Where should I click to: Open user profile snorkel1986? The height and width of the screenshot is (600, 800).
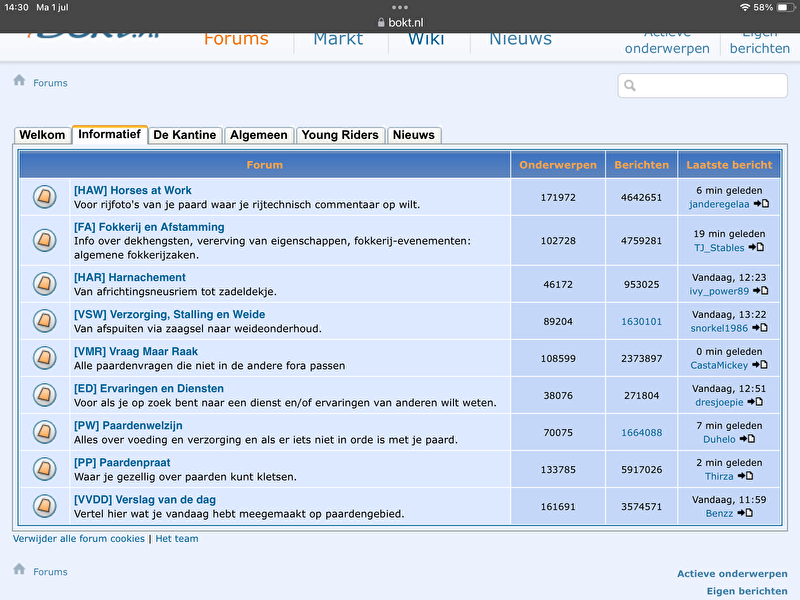(719, 329)
